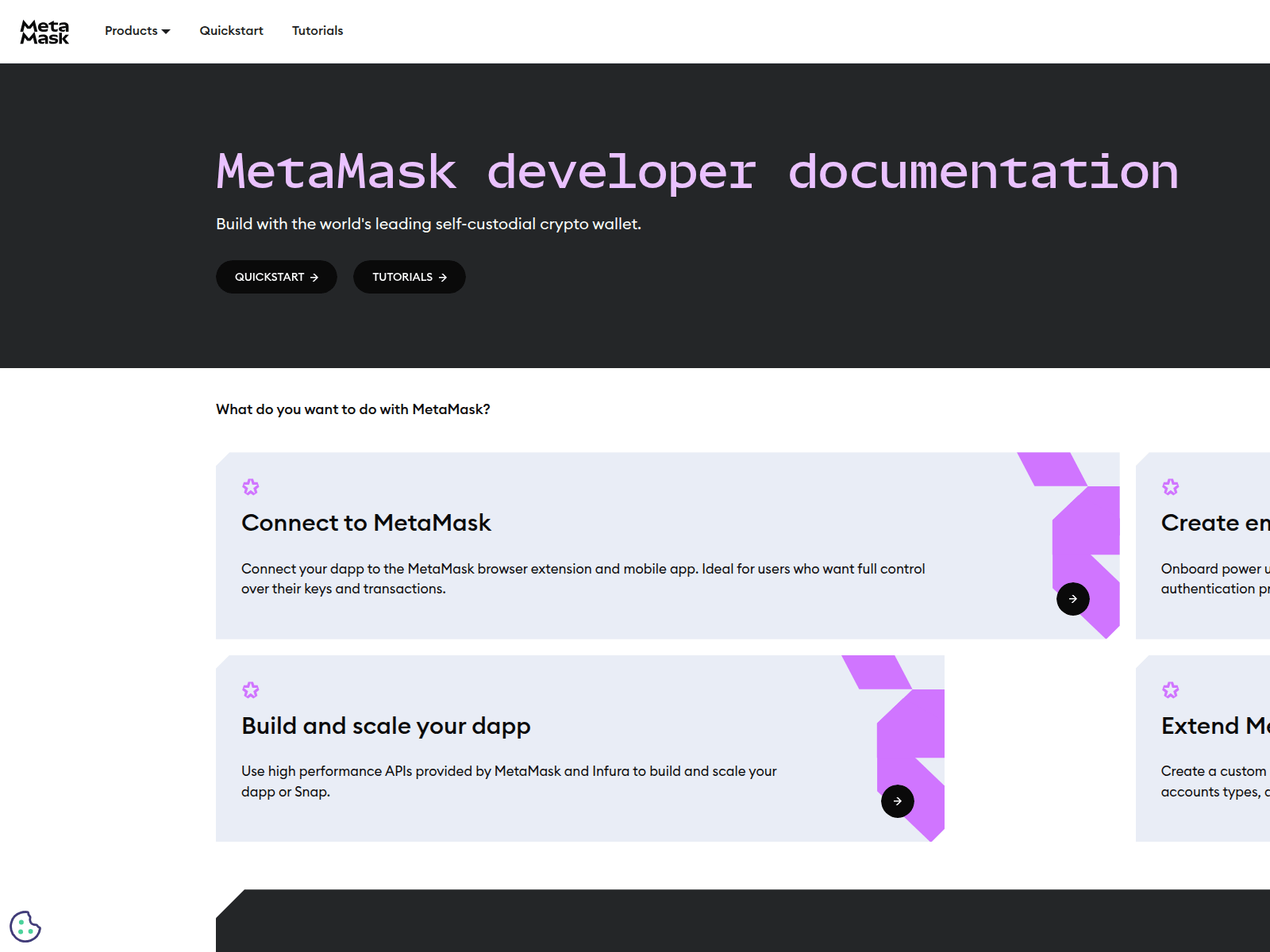The width and height of the screenshot is (1270, 952).
Task: Select Tutorials in the navigation bar
Action: (317, 31)
